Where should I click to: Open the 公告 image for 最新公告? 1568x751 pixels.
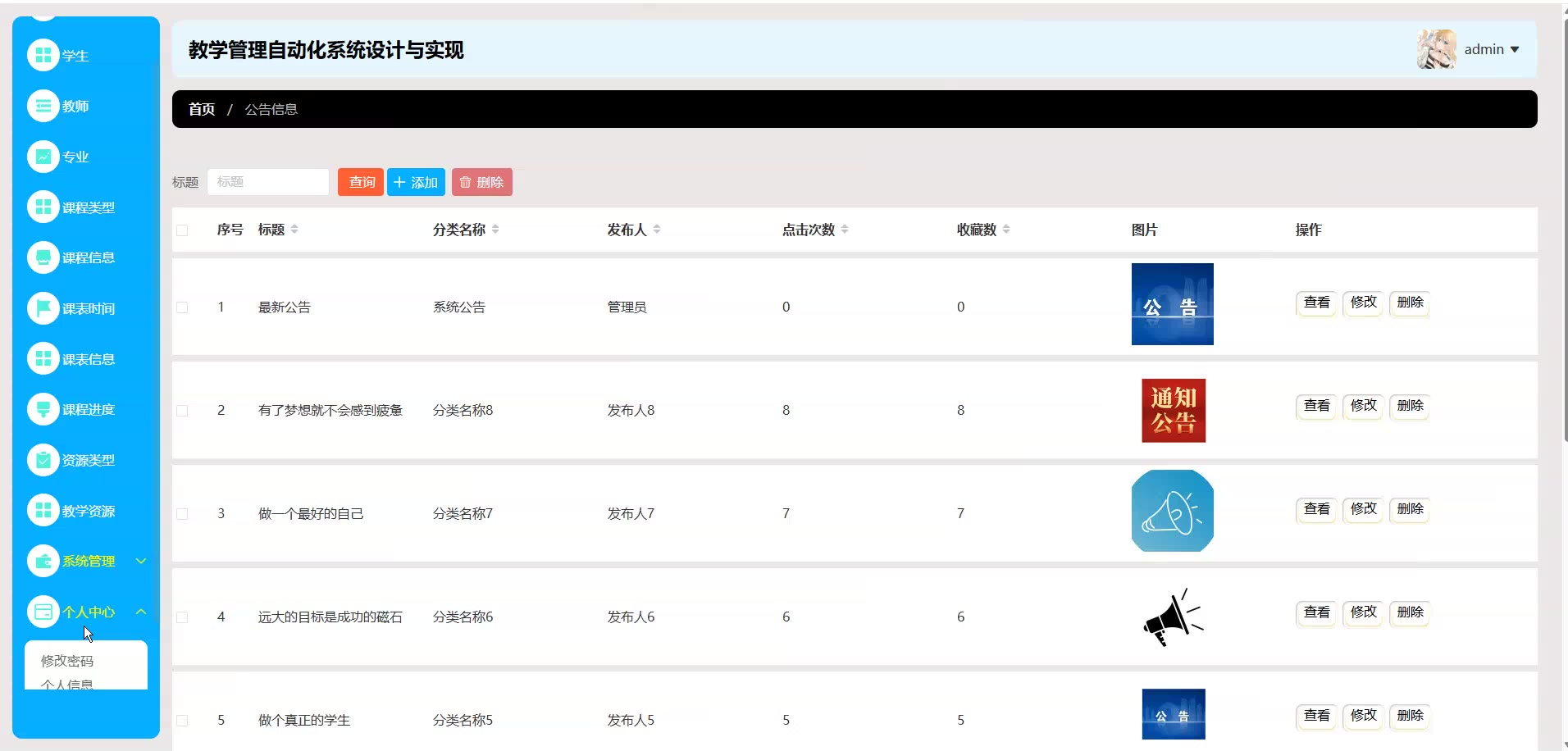1173,304
